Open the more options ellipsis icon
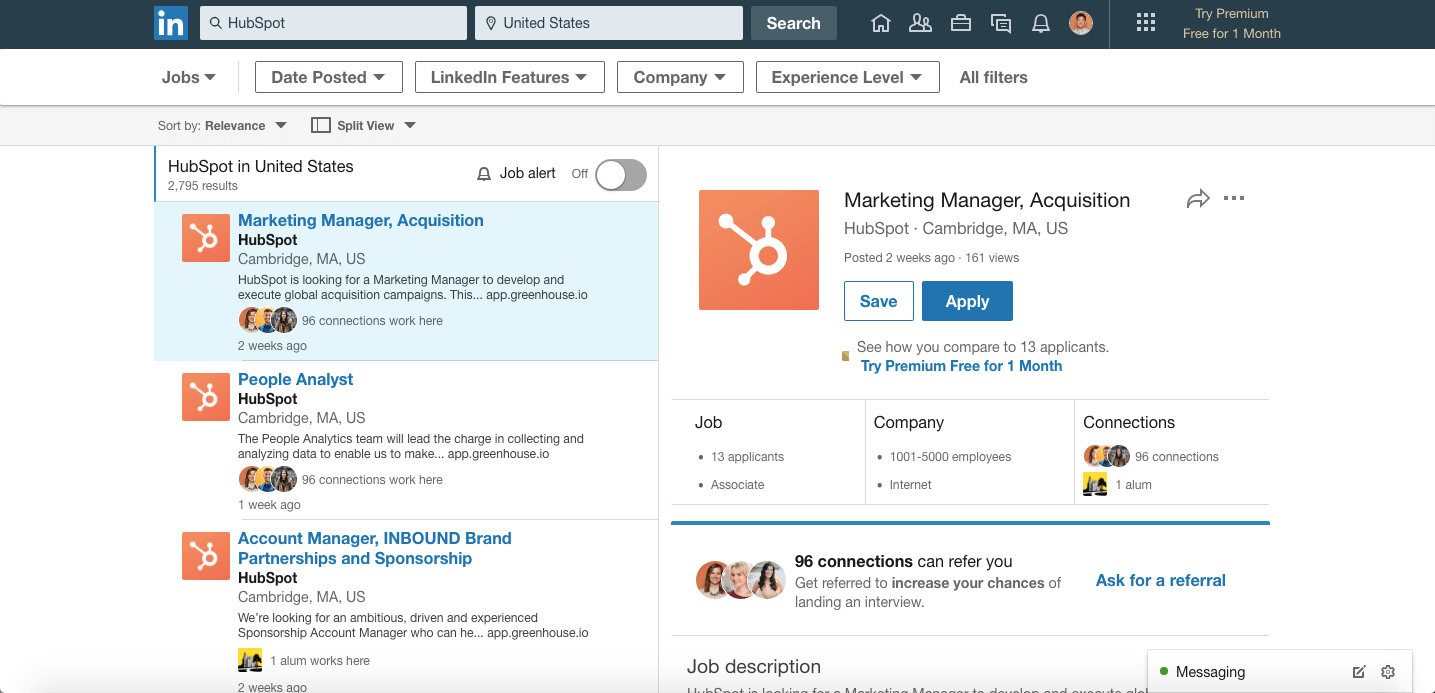 (1234, 198)
